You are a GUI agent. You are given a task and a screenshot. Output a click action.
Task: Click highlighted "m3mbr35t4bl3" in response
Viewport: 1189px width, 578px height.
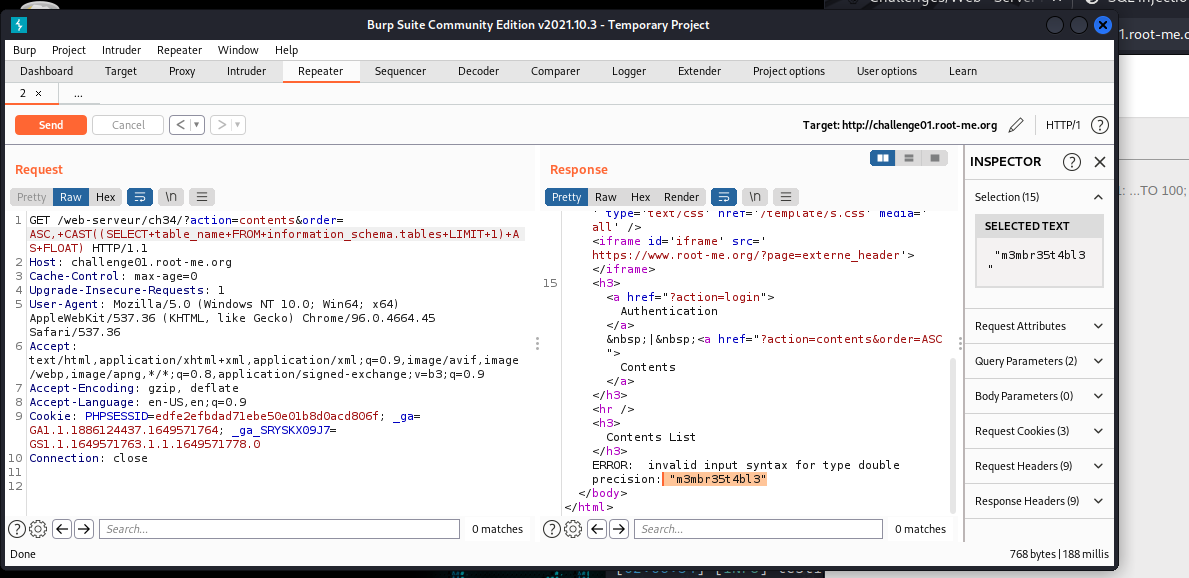click(717, 479)
